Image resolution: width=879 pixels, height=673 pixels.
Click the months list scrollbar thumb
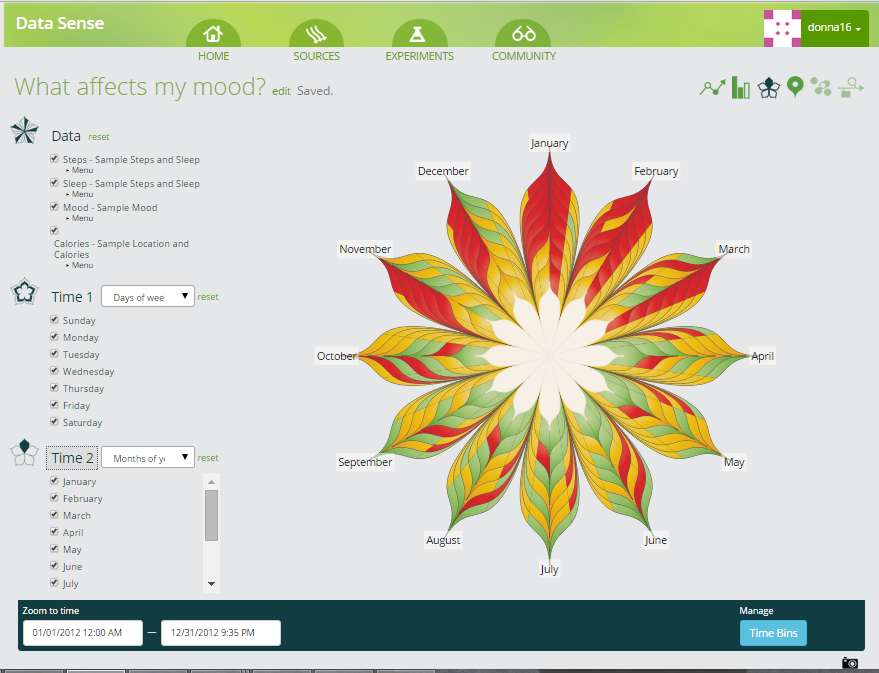point(211,516)
